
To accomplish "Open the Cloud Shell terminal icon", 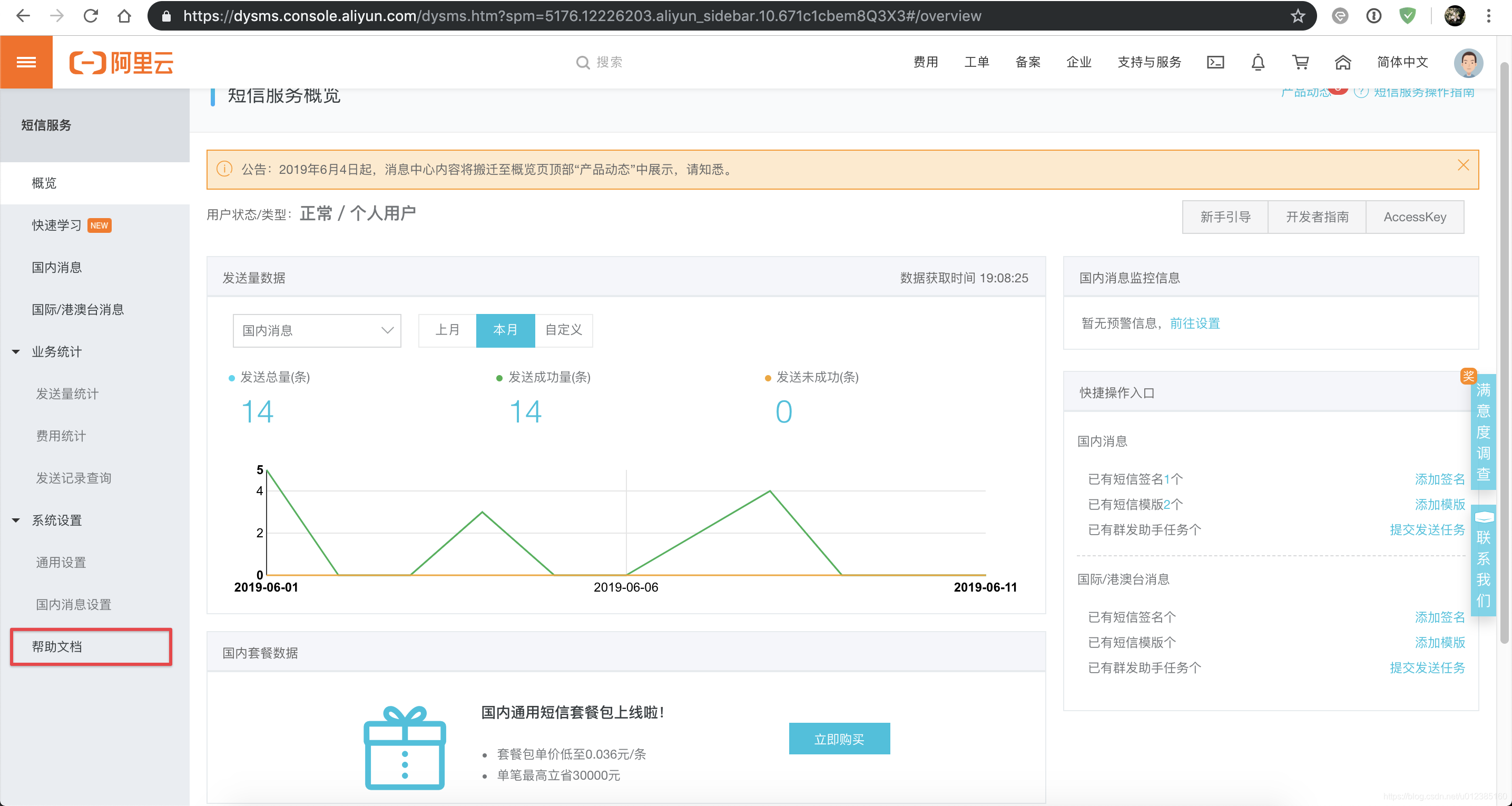I will click(1215, 62).
